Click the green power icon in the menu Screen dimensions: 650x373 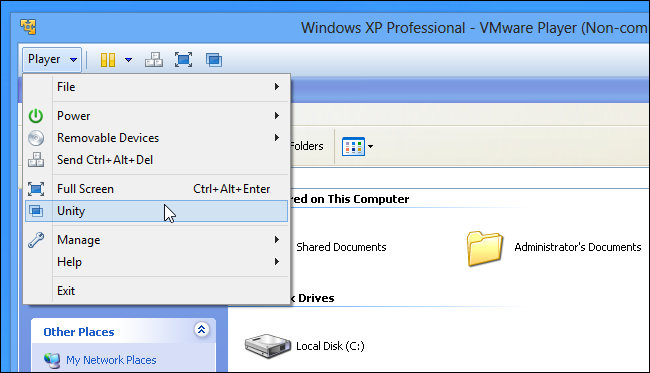[x=36, y=116]
